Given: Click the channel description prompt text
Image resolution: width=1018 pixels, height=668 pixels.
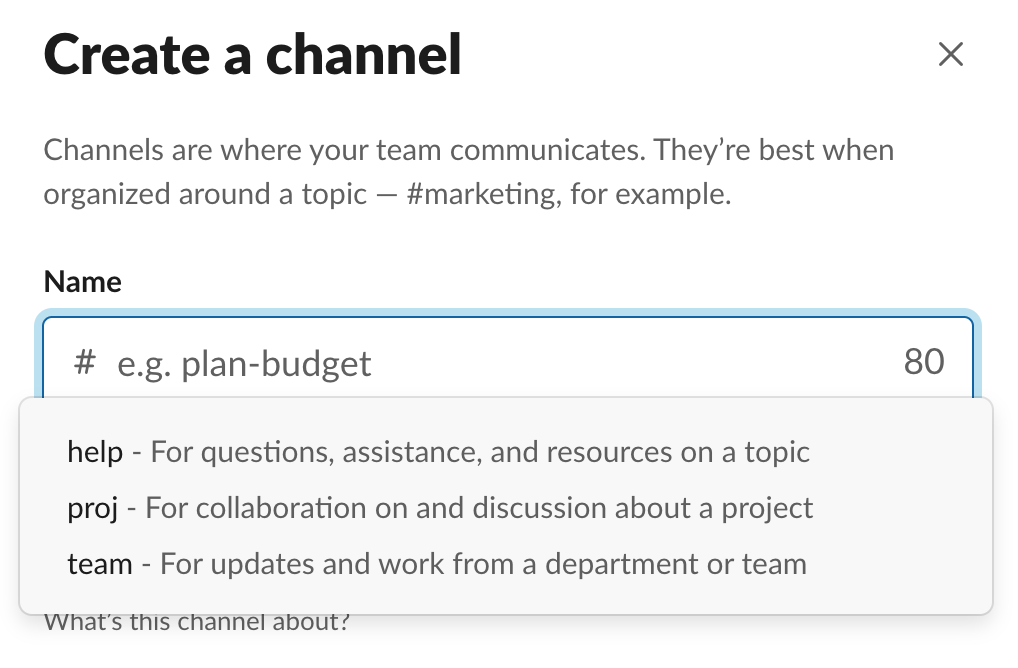Looking at the screenshot, I should (x=200, y=620).
